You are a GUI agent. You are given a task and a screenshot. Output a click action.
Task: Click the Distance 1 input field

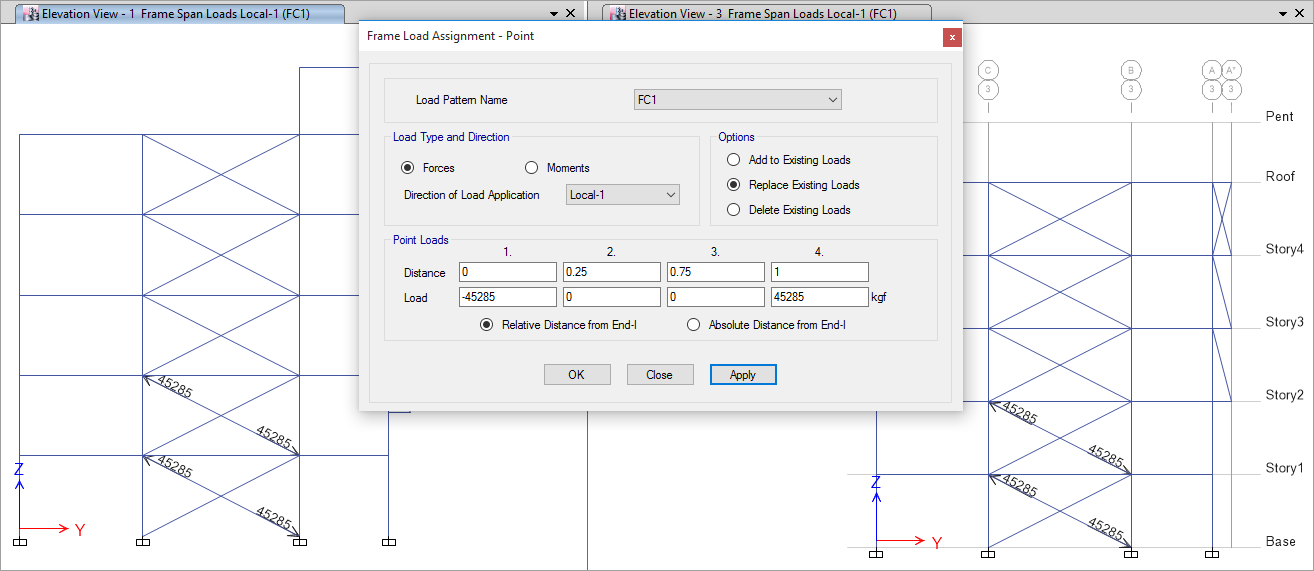click(x=507, y=272)
